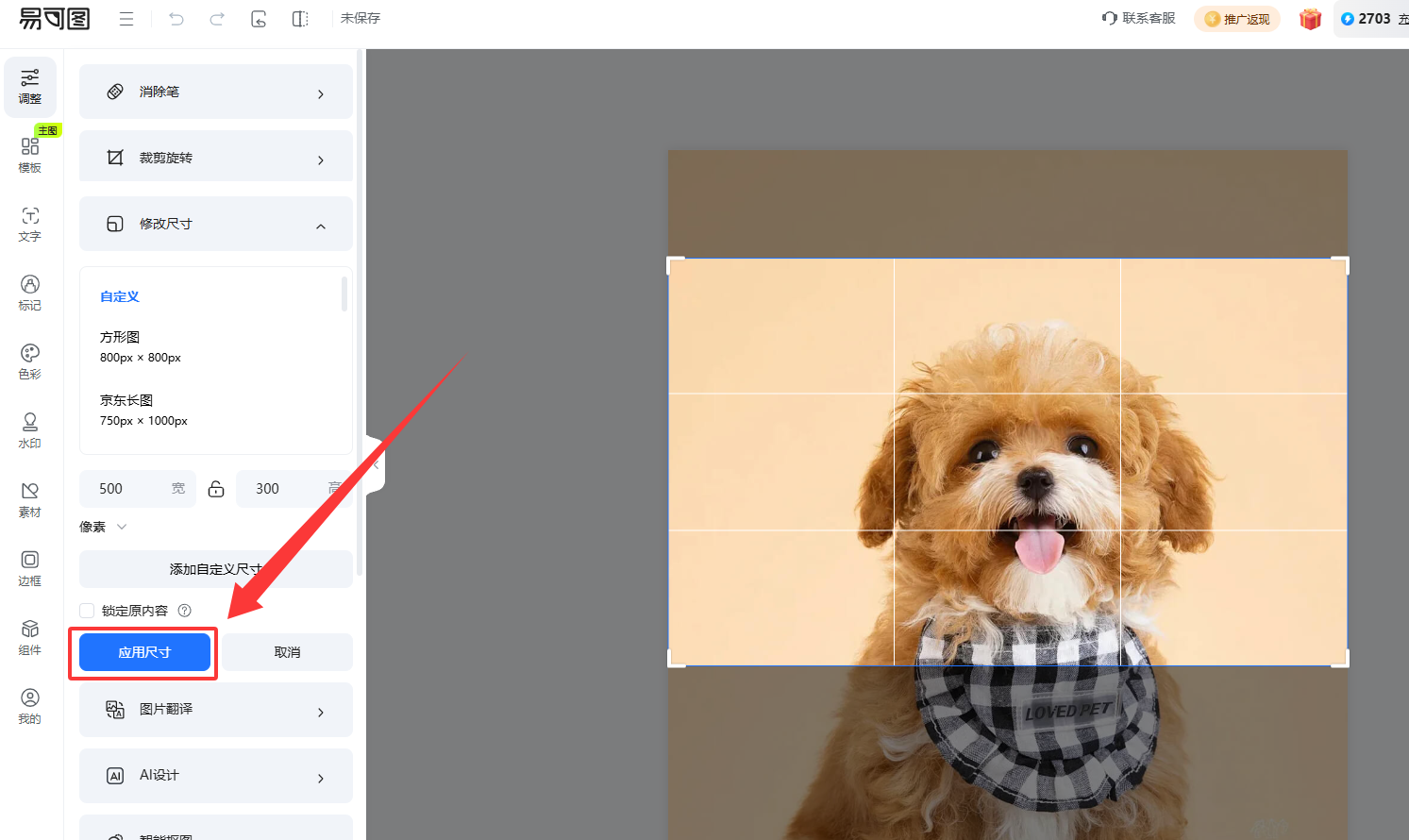Expand the 裁剪旋转 crop rotate panel
This screenshot has height=840, width=1409.
click(216, 158)
